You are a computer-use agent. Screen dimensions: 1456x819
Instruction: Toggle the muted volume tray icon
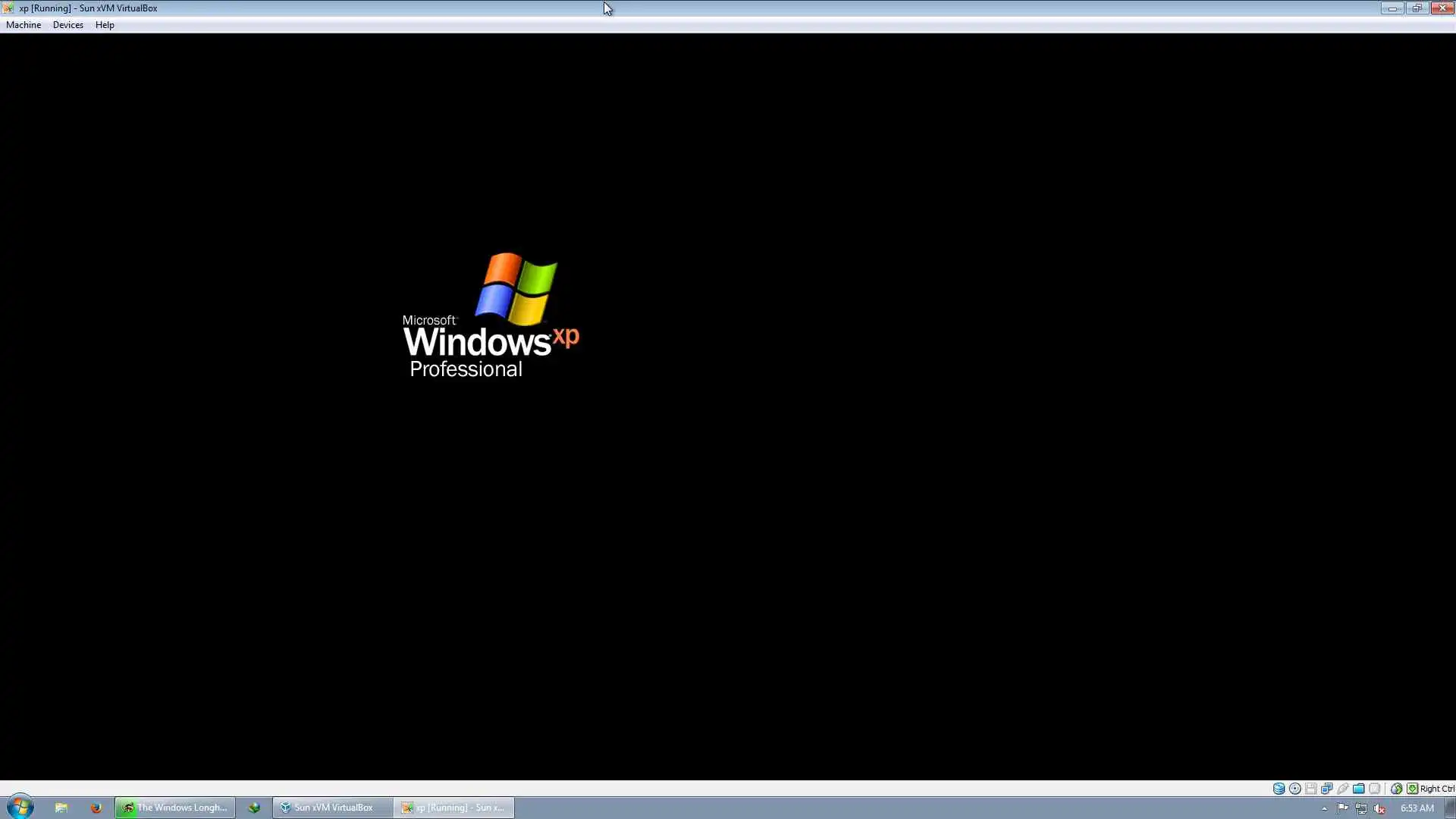tap(1379, 808)
